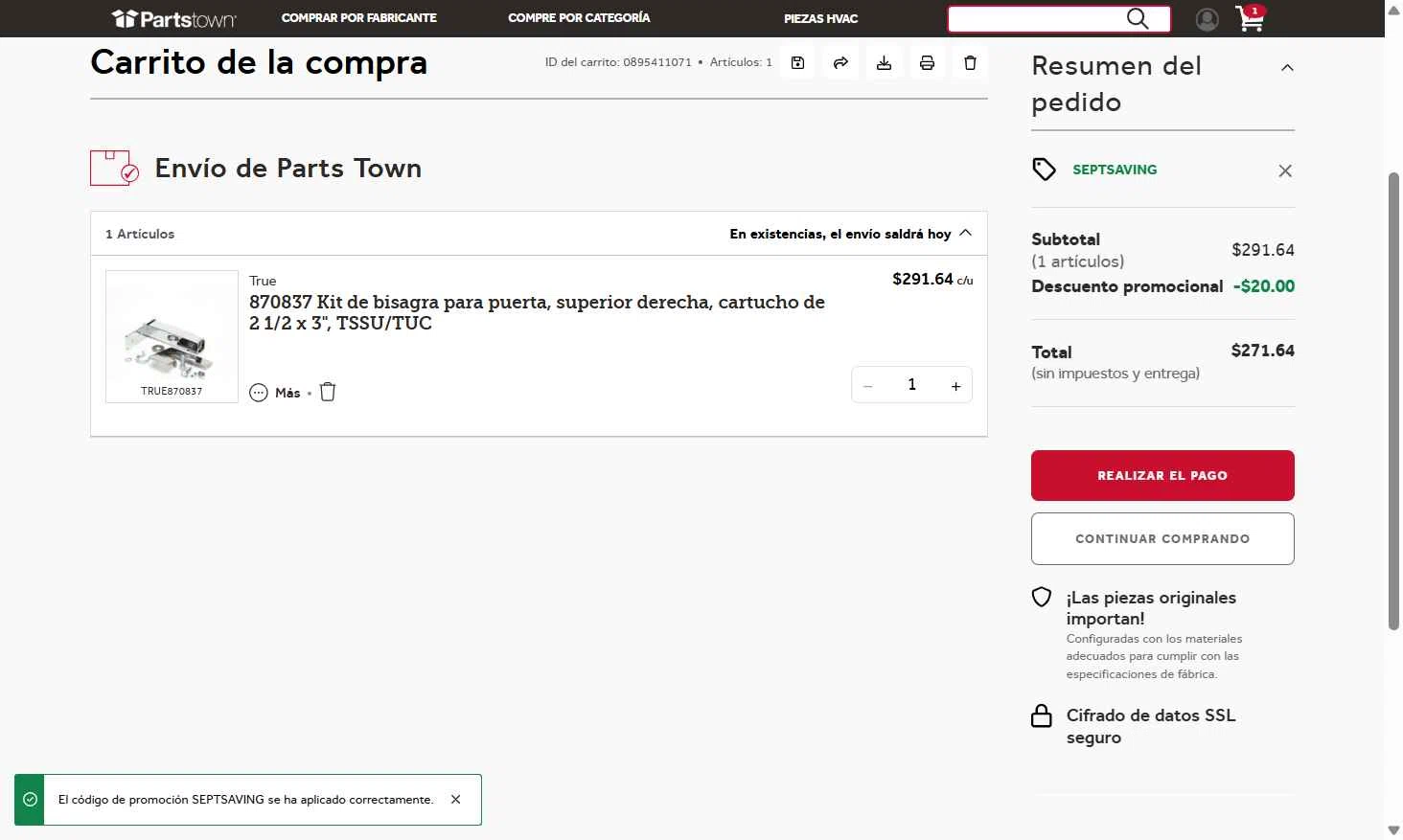1403x840 pixels.
Task: Click the $271.64 total amount
Action: [1262, 351]
